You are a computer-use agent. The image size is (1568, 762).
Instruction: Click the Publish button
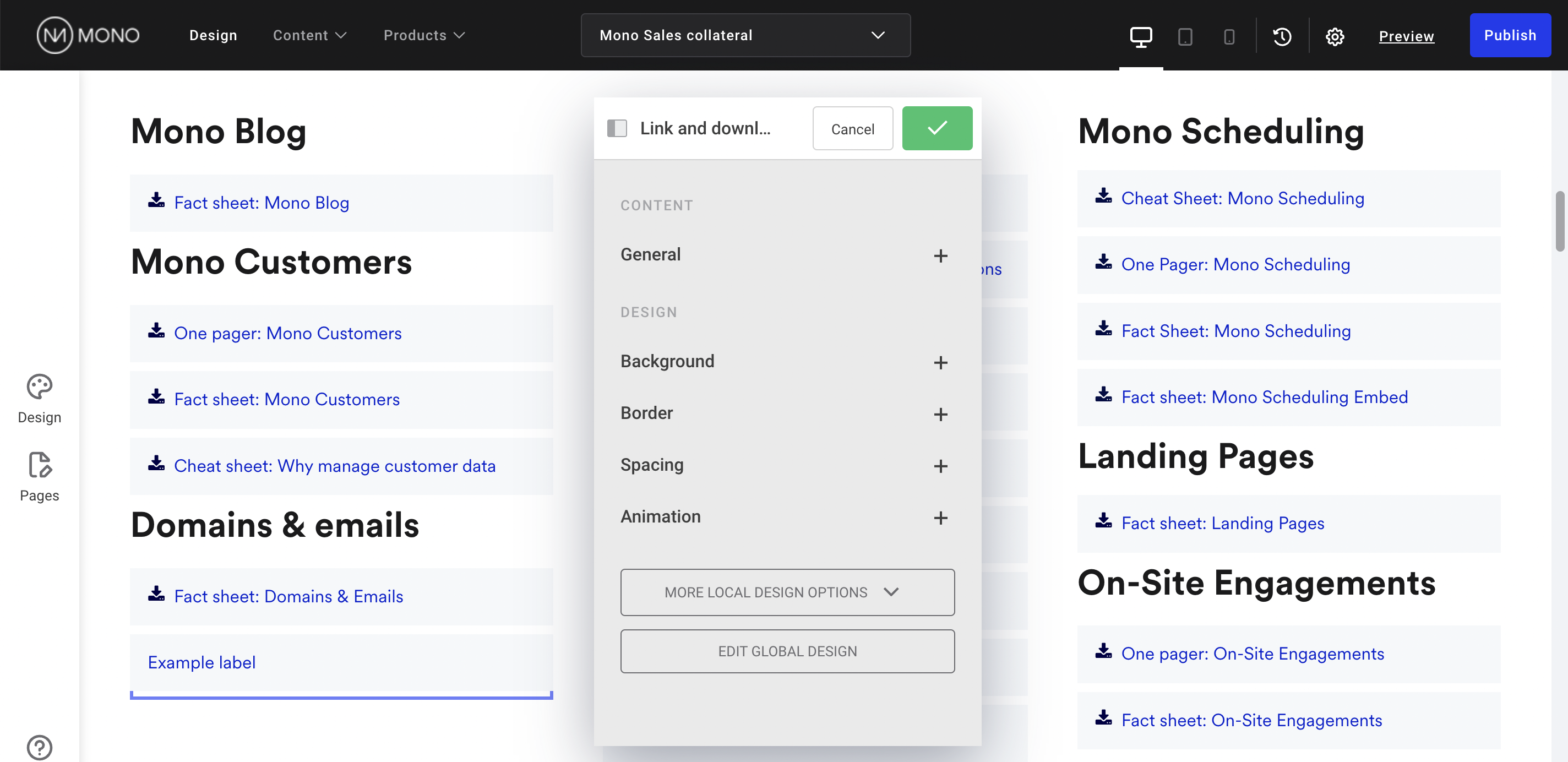(1510, 35)
